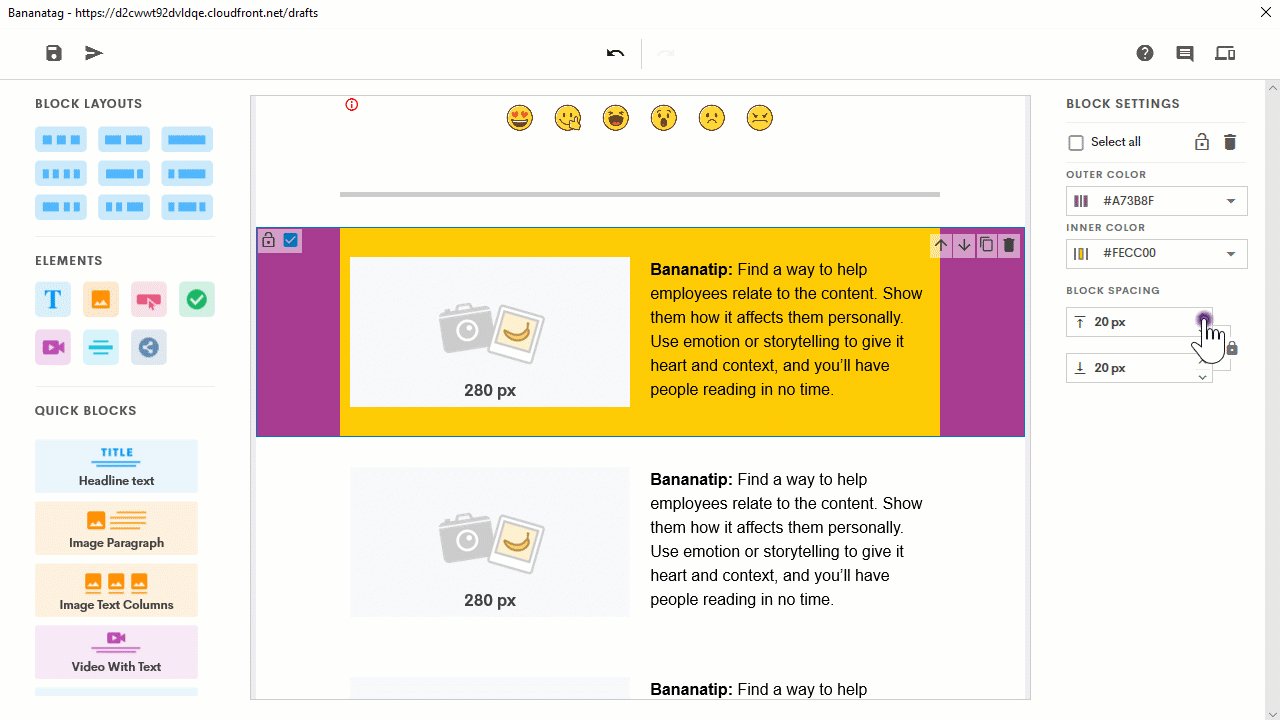This screenshot has height=720, width=1280.
Task: Uncheck the selected block's checkbox
Action: pyautogui.click(x=291, y=240)
